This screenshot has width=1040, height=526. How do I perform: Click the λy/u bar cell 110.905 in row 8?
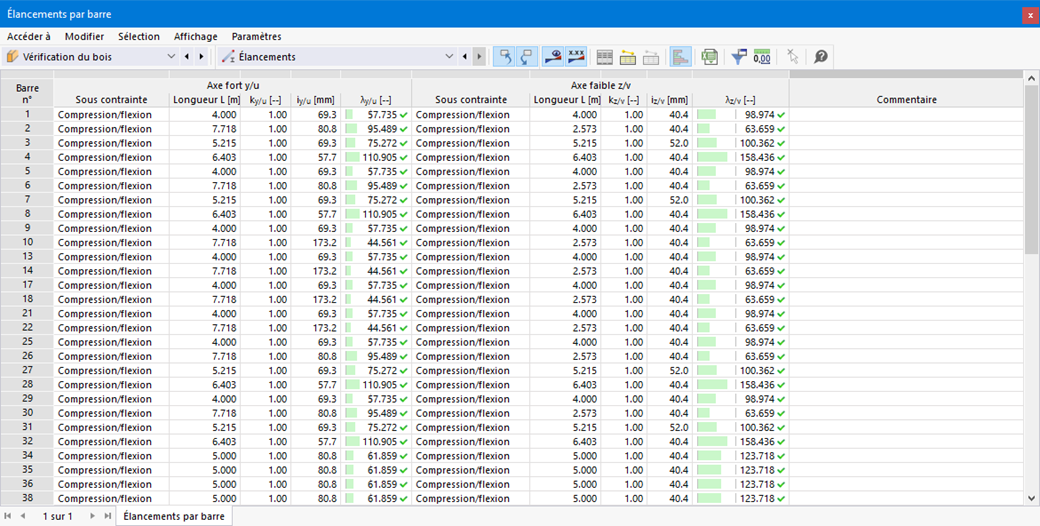click(376, 214)
